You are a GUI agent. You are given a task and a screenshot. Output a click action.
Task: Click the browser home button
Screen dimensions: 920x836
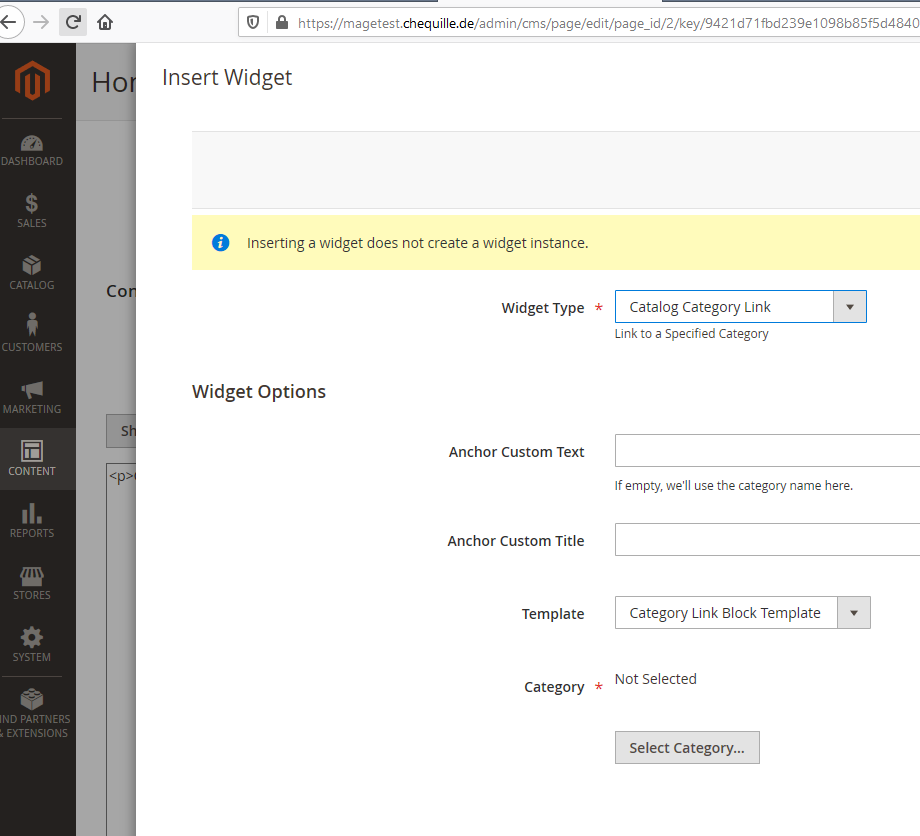pyautogui.click(x=105, y=21)
